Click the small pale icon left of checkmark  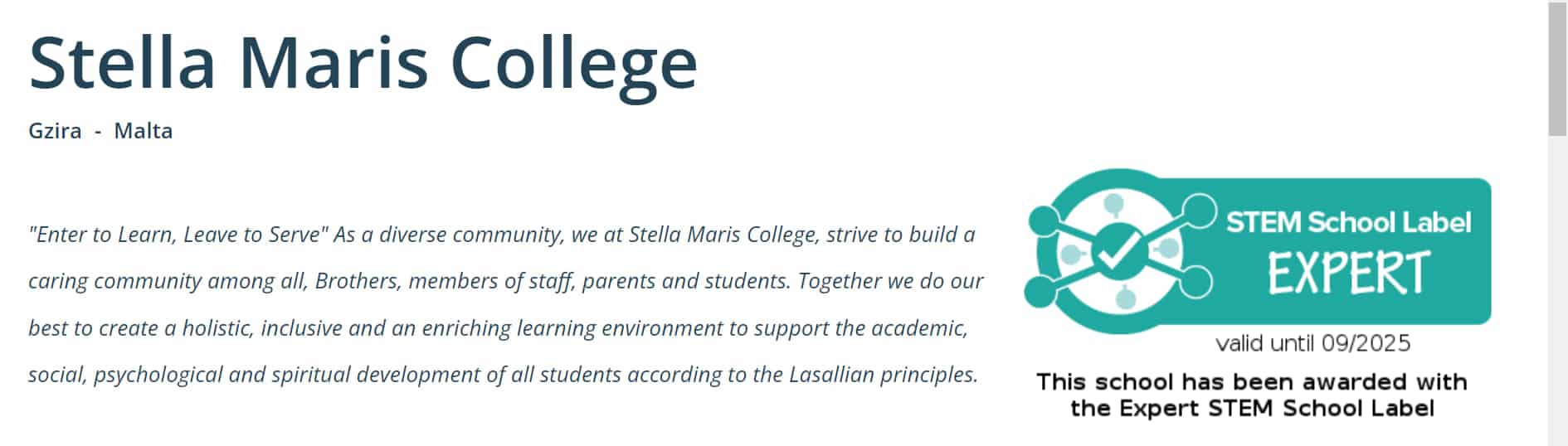pos(1072,253)
